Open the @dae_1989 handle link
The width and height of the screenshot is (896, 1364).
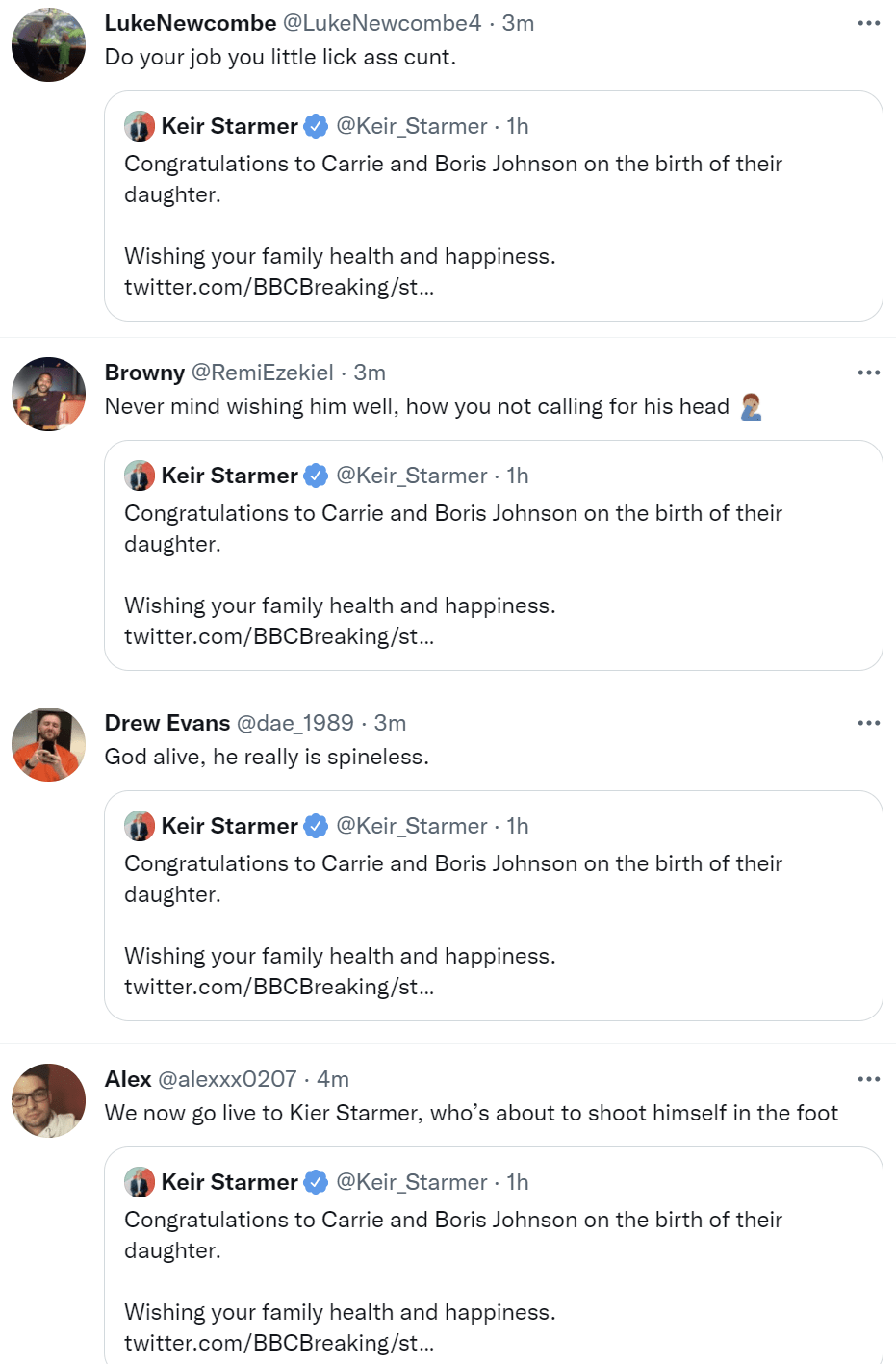(x=294, y=723)
